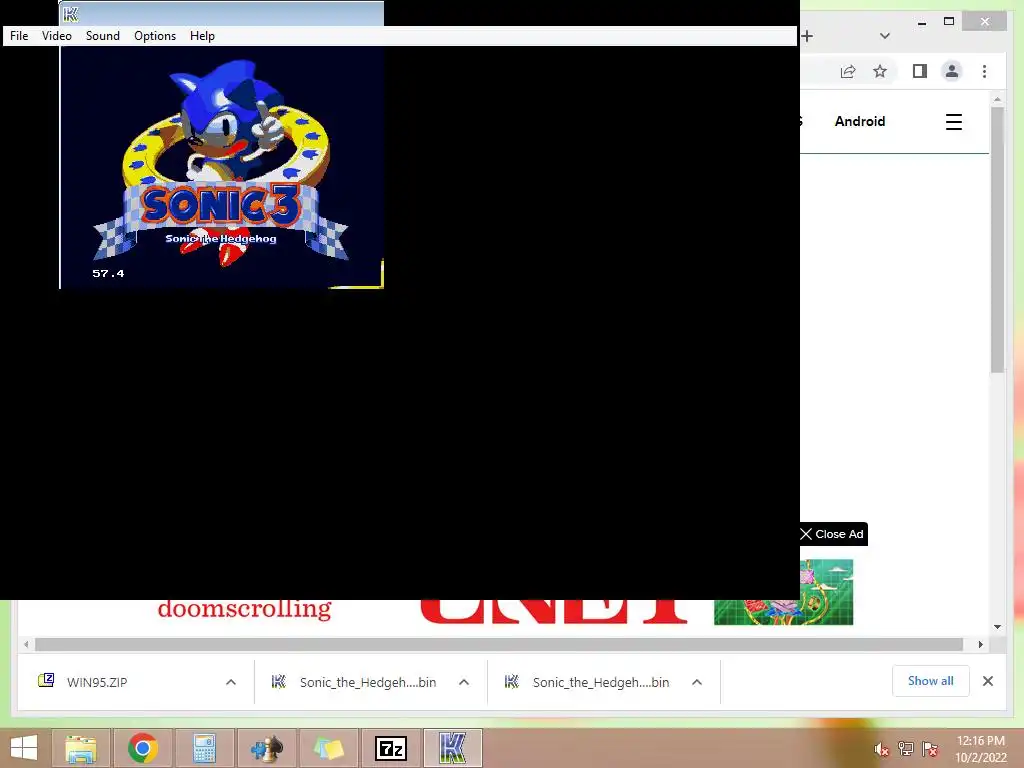Maximize the Chrome window
1024x768 pixels.
pyautogui.click(x=949, y=22)
